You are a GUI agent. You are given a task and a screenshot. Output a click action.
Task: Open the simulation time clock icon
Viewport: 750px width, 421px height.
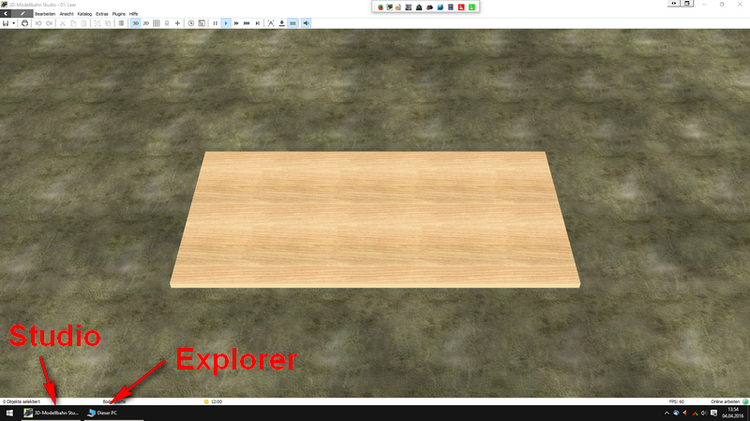point(191,23)
